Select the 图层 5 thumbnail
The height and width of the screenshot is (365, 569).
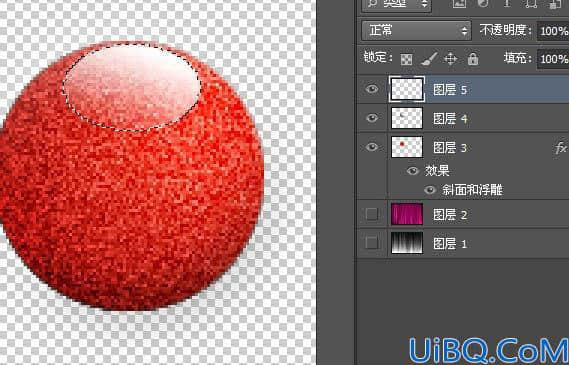coord(407,89)
